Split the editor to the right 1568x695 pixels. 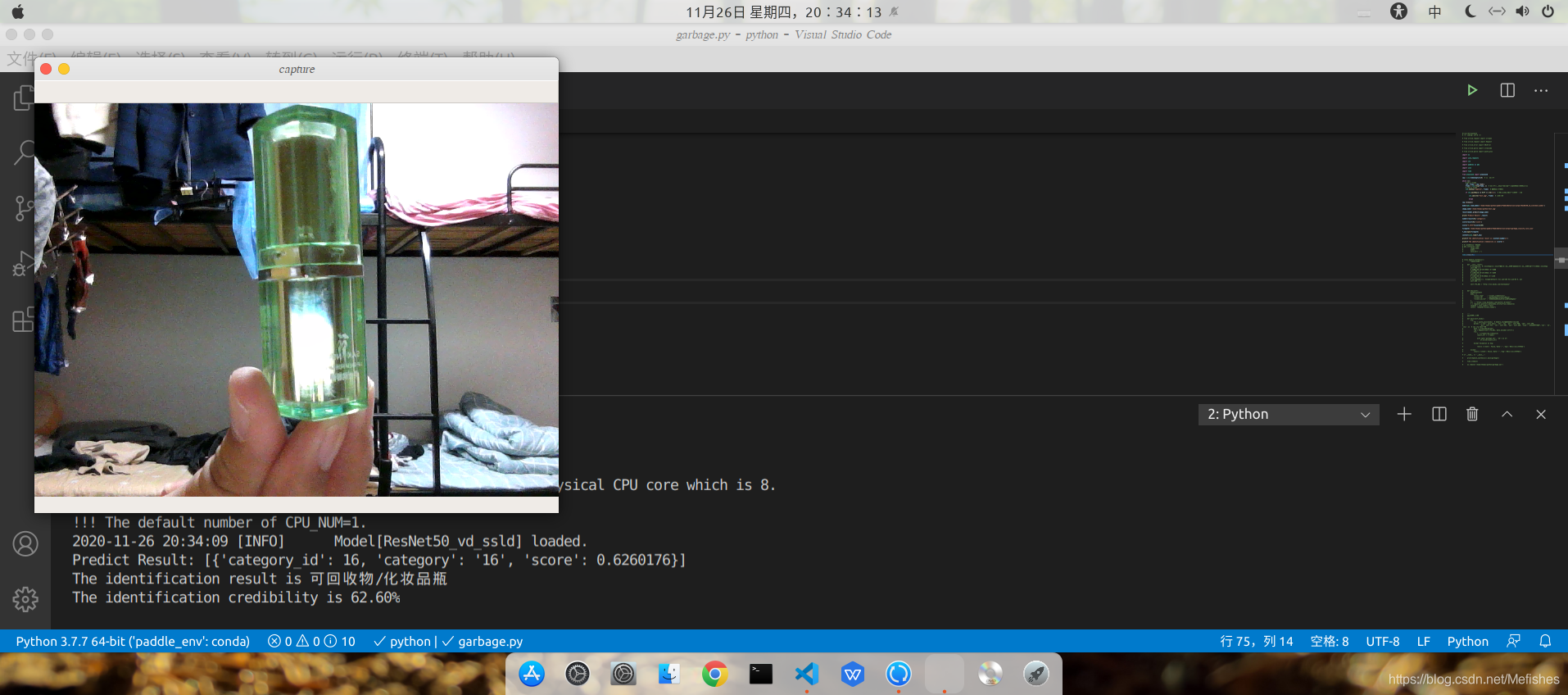[1507, 90]
